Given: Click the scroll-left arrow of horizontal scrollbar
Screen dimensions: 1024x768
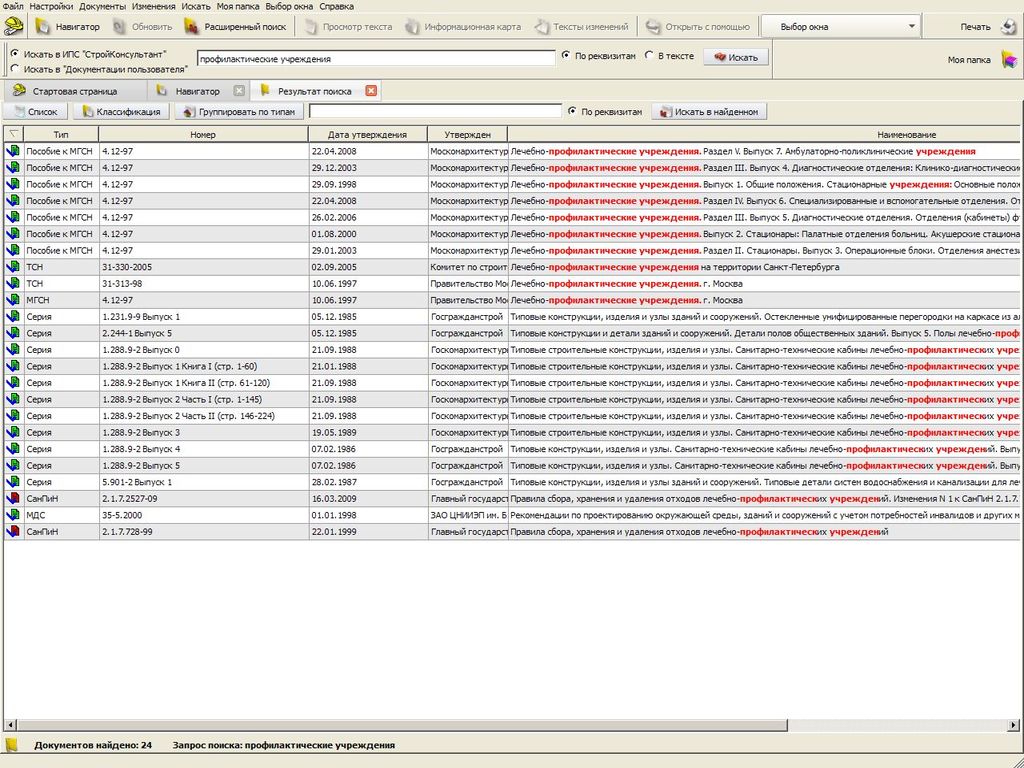Looking at the screenshot, I should [10, 725].
